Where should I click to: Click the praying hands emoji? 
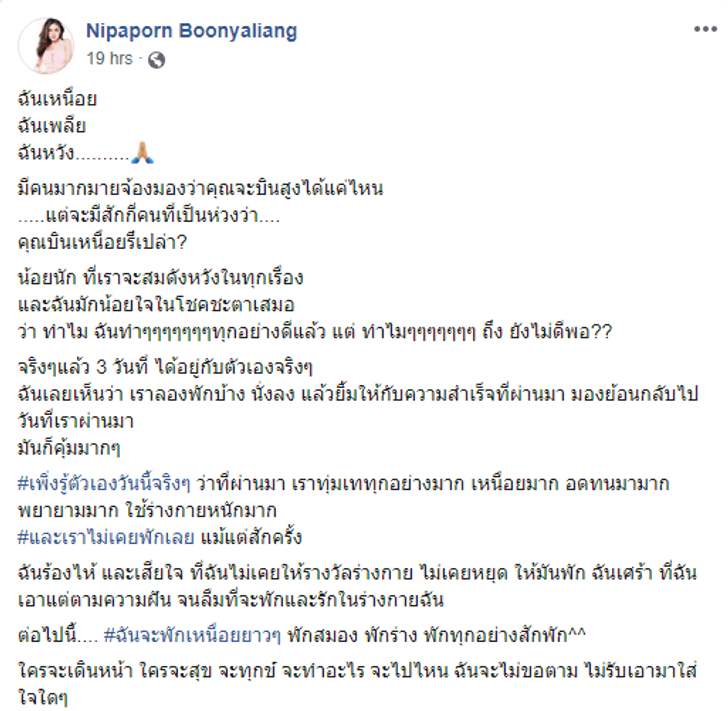[x=142, y=153]
